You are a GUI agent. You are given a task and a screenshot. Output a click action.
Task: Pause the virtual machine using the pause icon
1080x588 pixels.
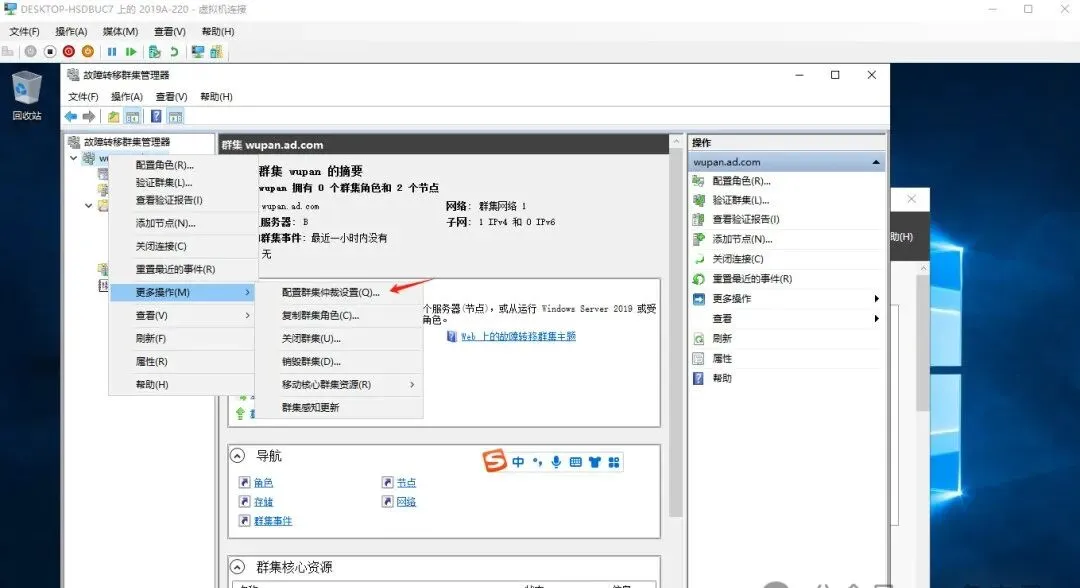113,50
